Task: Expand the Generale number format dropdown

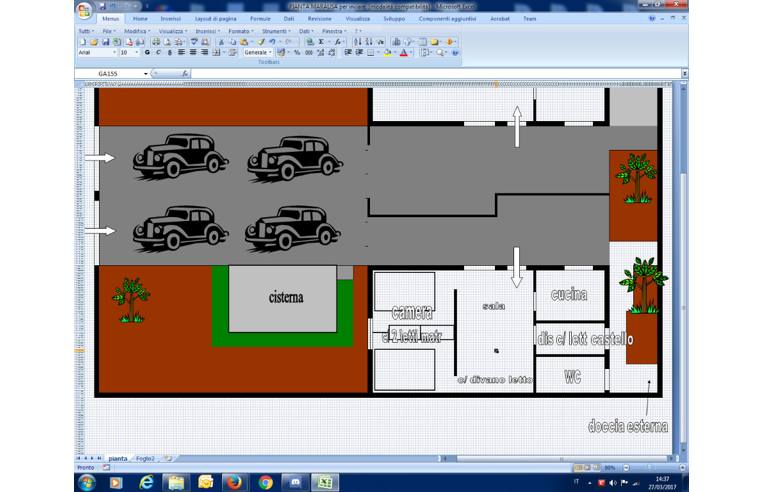Action: tap(269, 52)
